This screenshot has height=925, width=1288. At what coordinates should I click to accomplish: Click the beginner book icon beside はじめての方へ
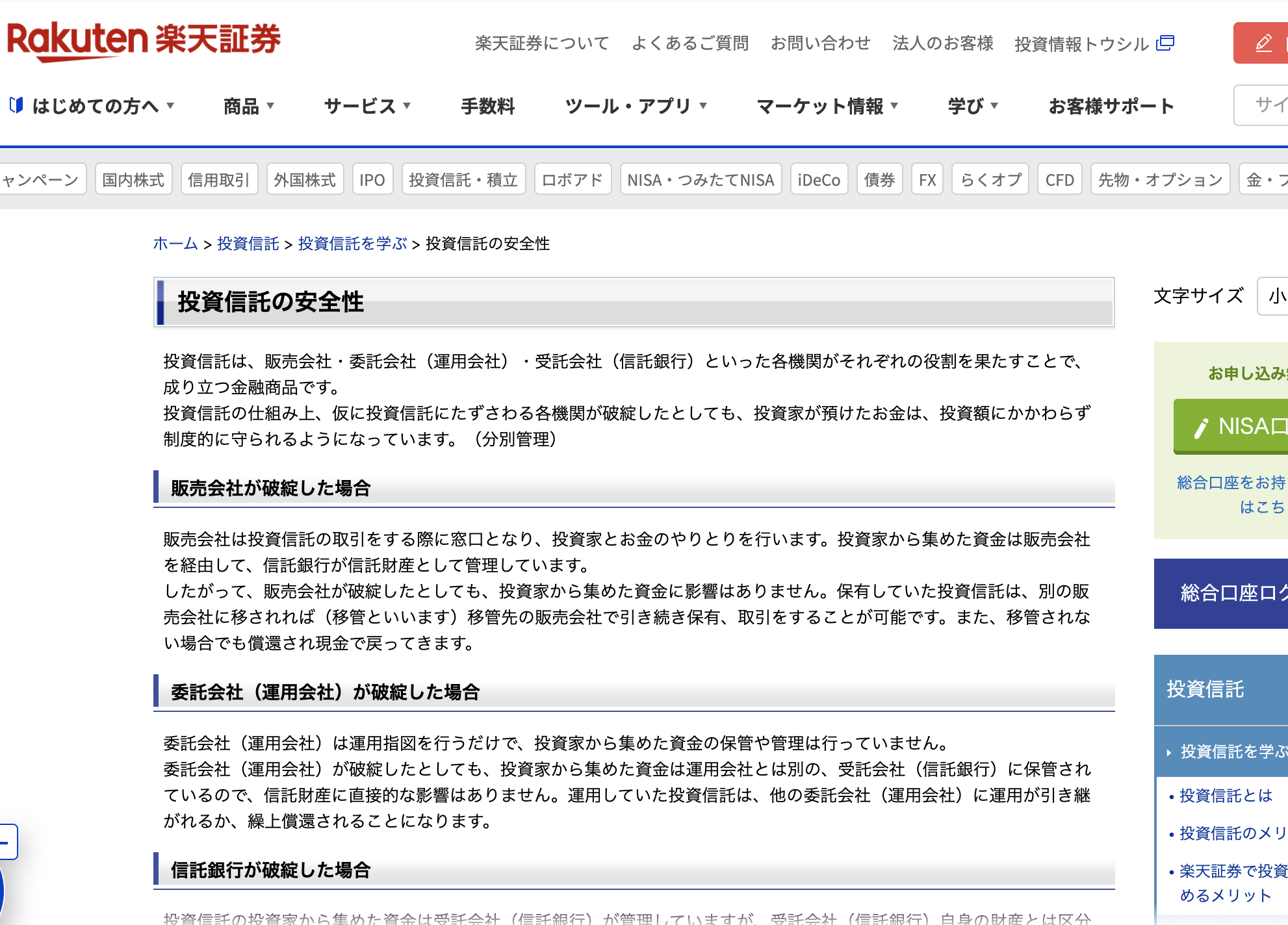click(x=16, y=105)
